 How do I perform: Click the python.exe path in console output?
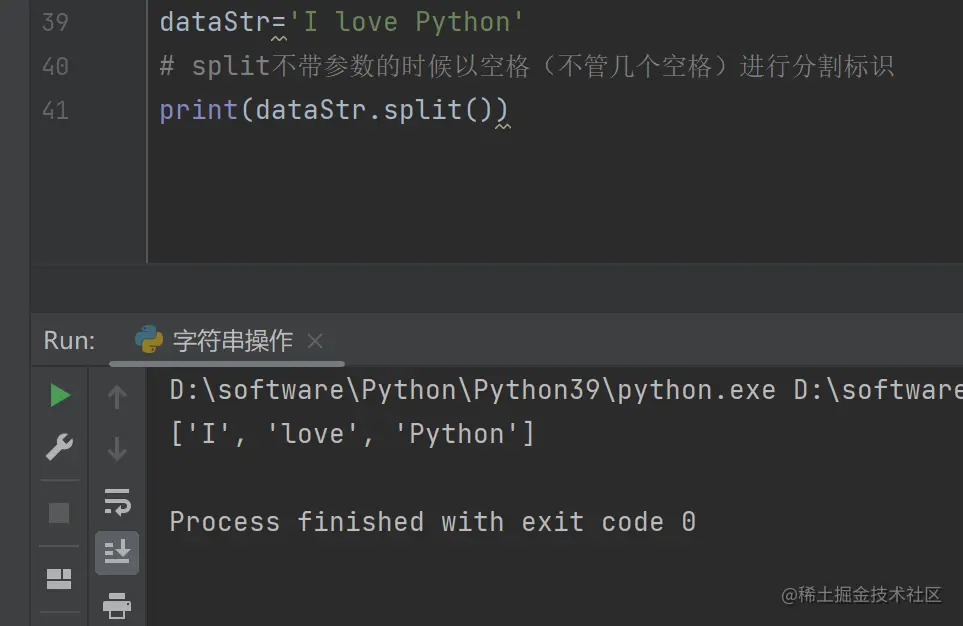(x=472, y=390)
